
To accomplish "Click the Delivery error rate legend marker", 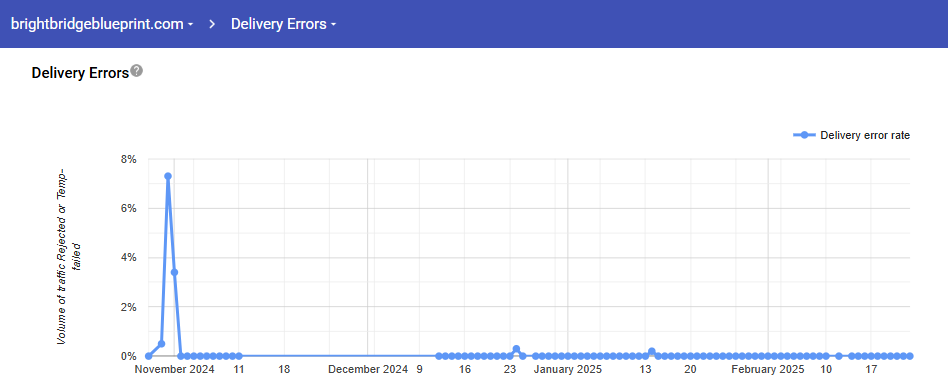I will (804, 135).
